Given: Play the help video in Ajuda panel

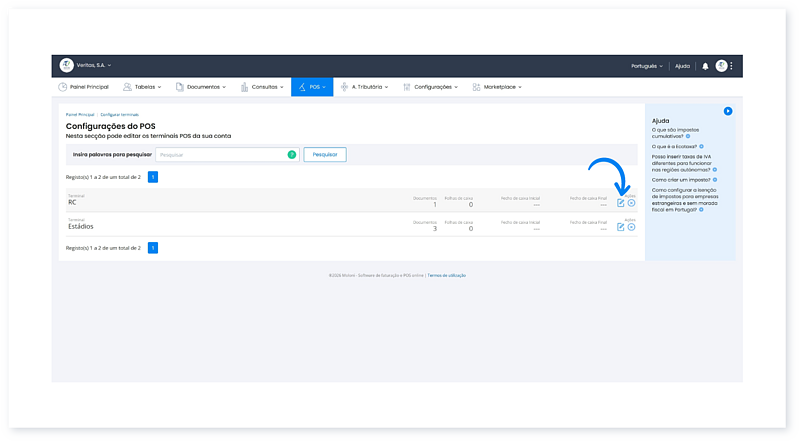Looking at the screenshot, I should (728, 111).
